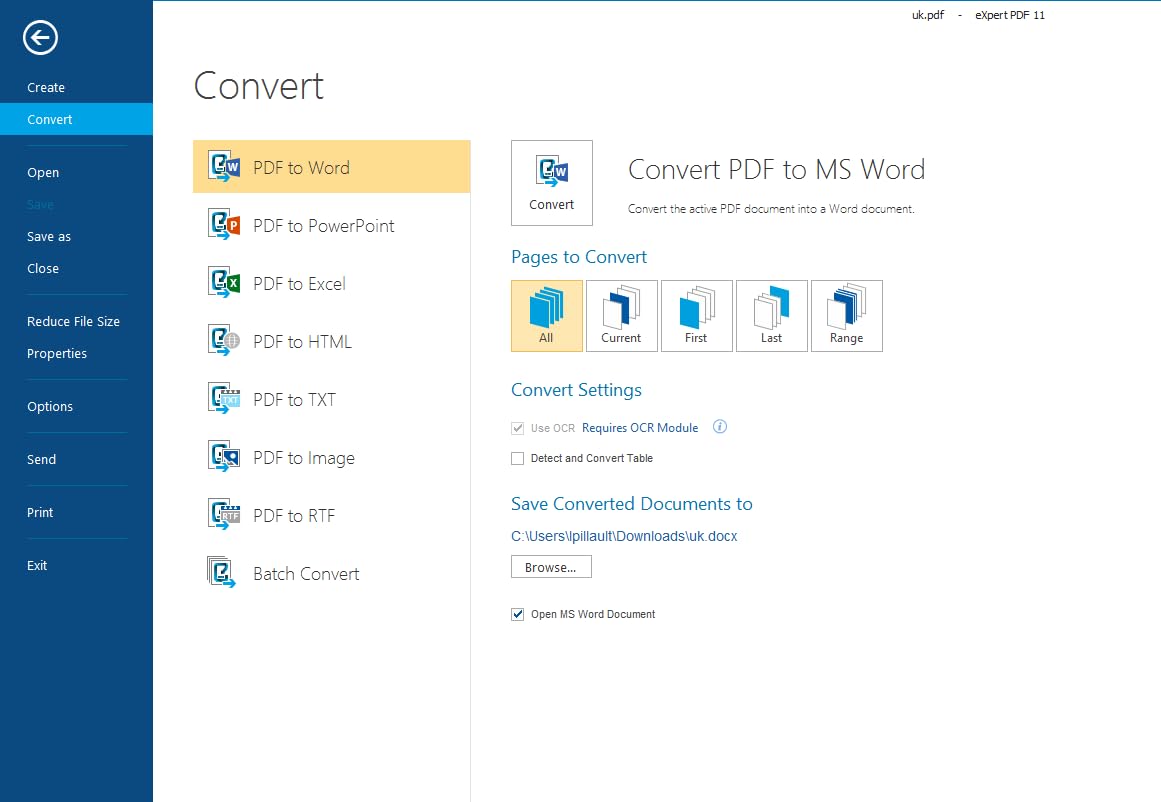Image resolution: width=1161 pixels, height=802 pixels.
Task: Click the OCR module info icon
Action: (x=719, y=427)
